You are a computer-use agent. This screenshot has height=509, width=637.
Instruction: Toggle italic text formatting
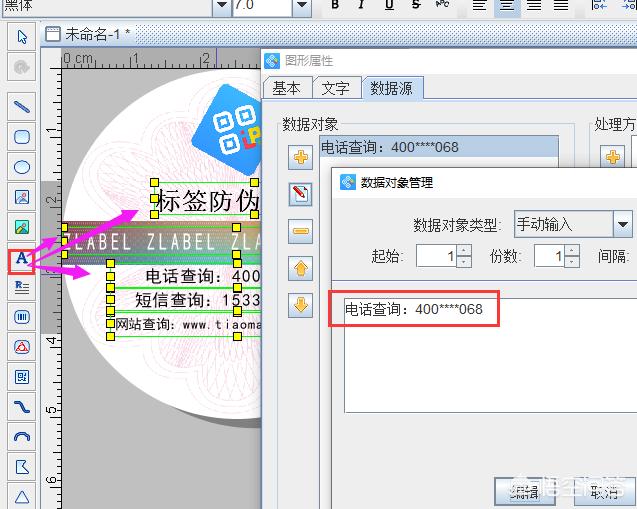(361, 5)
